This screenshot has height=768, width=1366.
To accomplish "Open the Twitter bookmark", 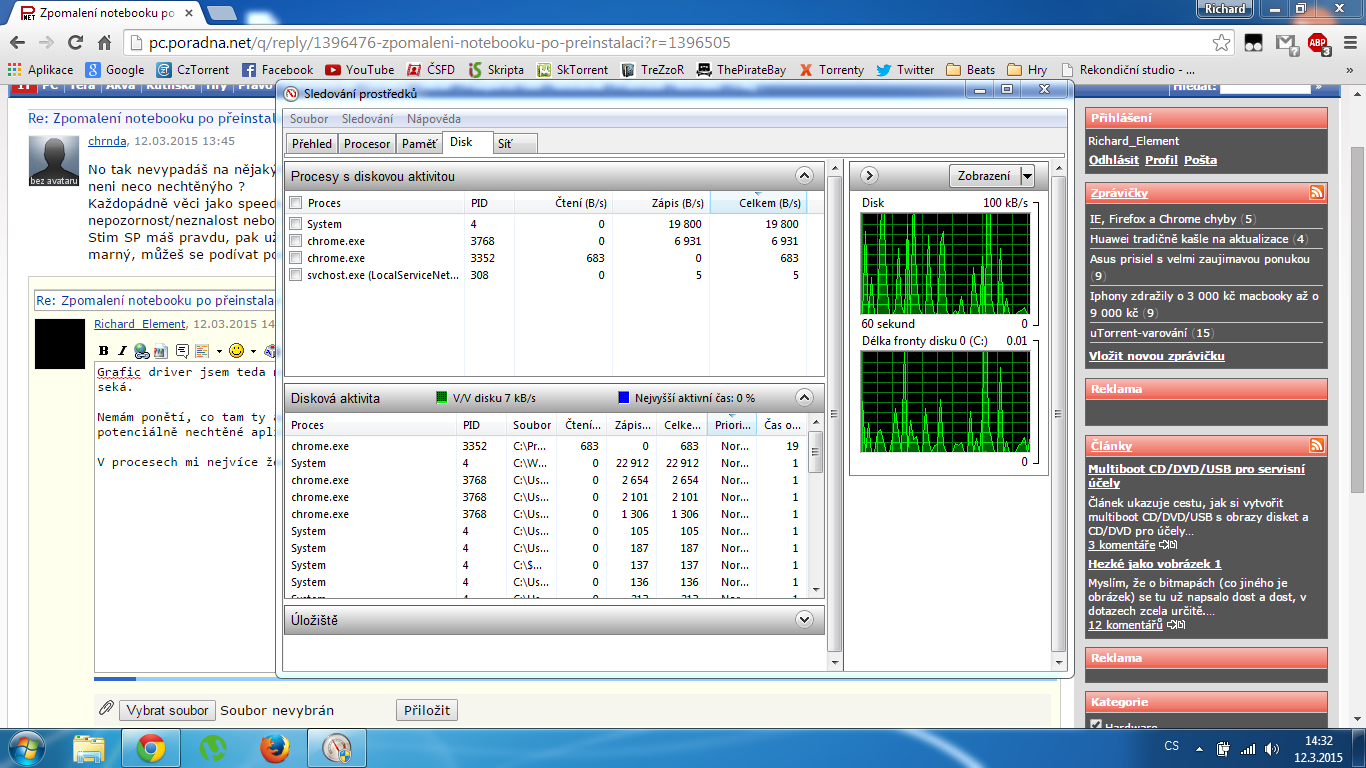I will pyautogui.click(x=905, y=70).
